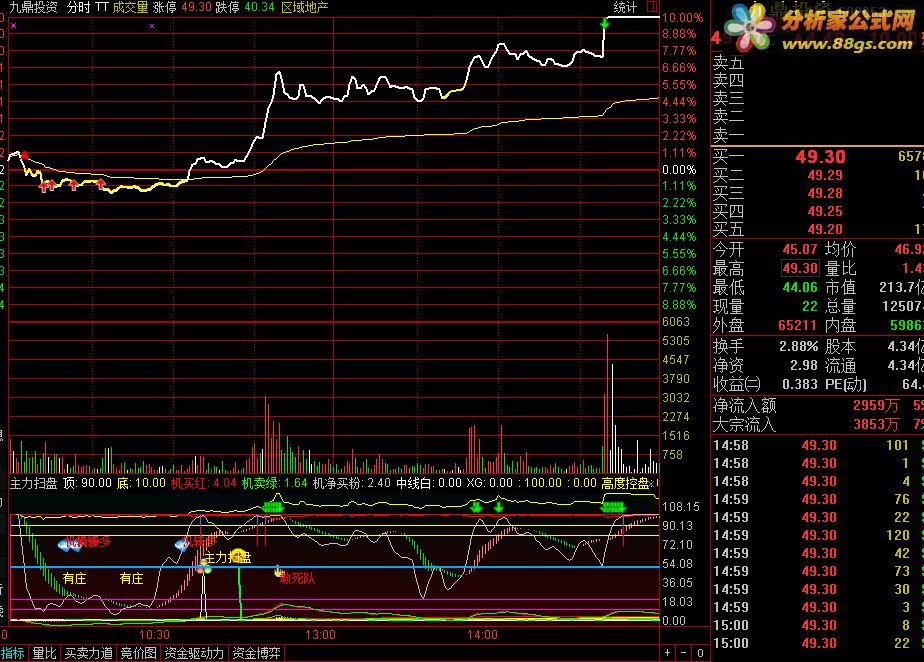The image size is (924, 662).
Task: Click the 买二 price 49.29
Action: (825, 175)
